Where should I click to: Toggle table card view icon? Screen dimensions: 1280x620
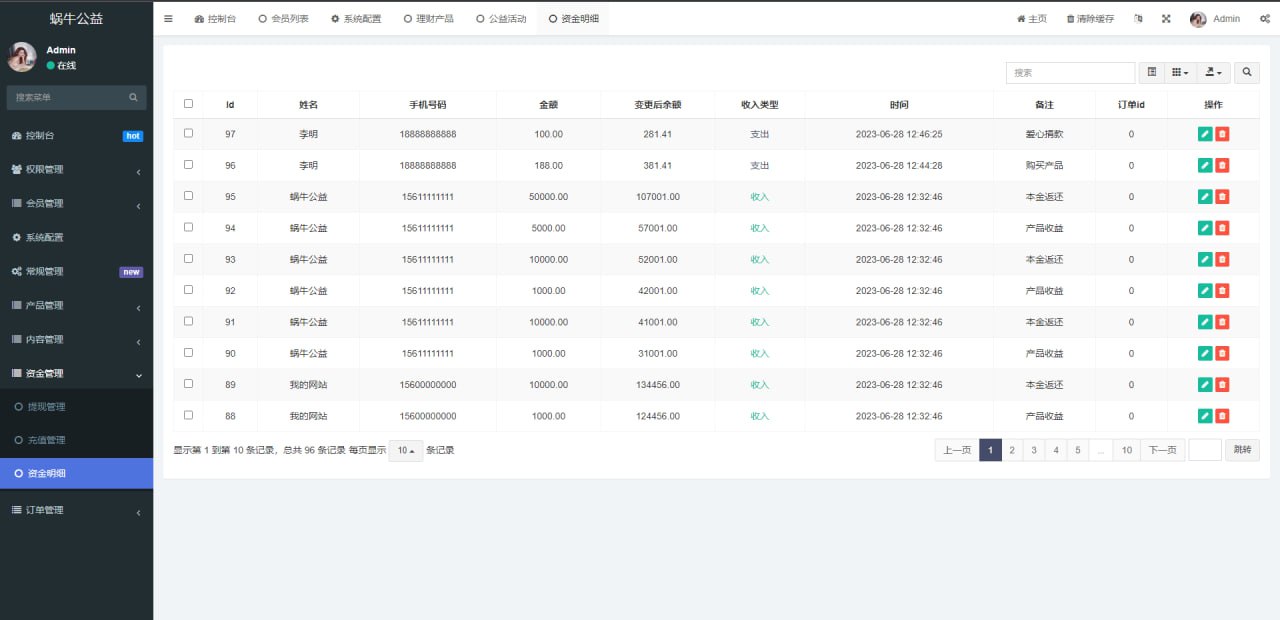pos(1152,73)
